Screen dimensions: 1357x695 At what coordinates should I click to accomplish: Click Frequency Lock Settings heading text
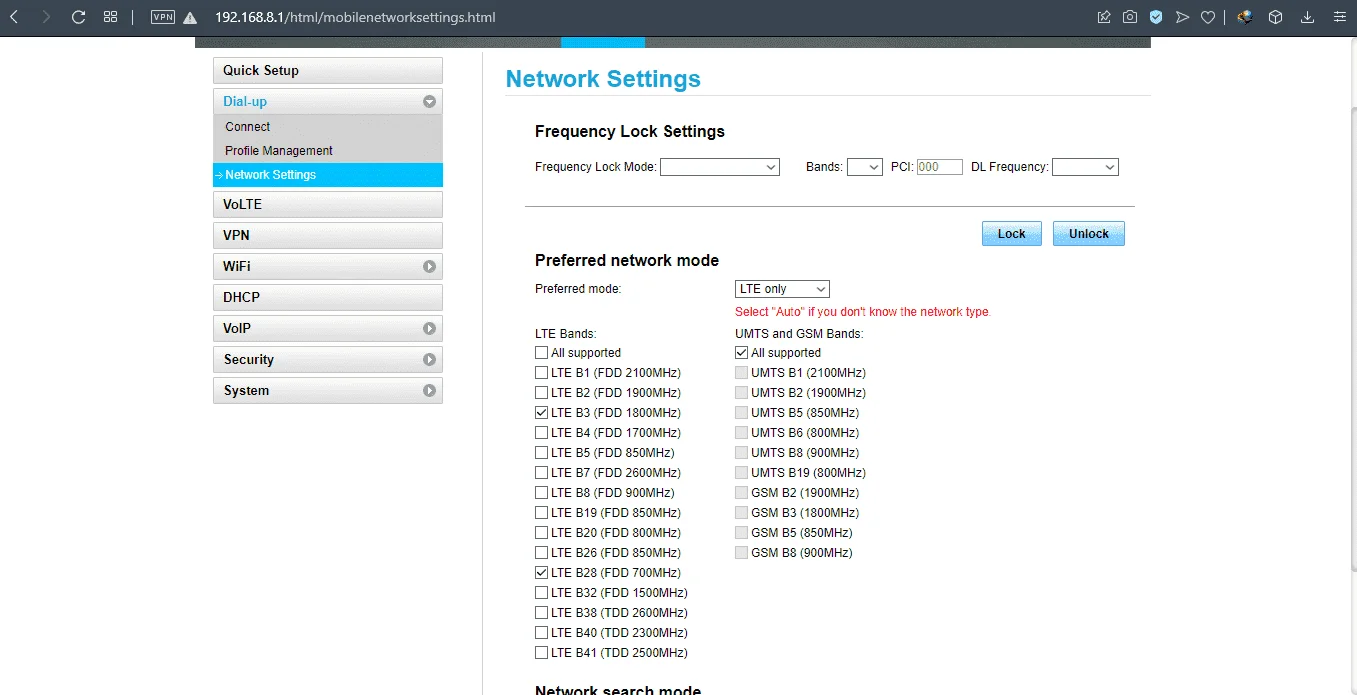click(630, 132)
